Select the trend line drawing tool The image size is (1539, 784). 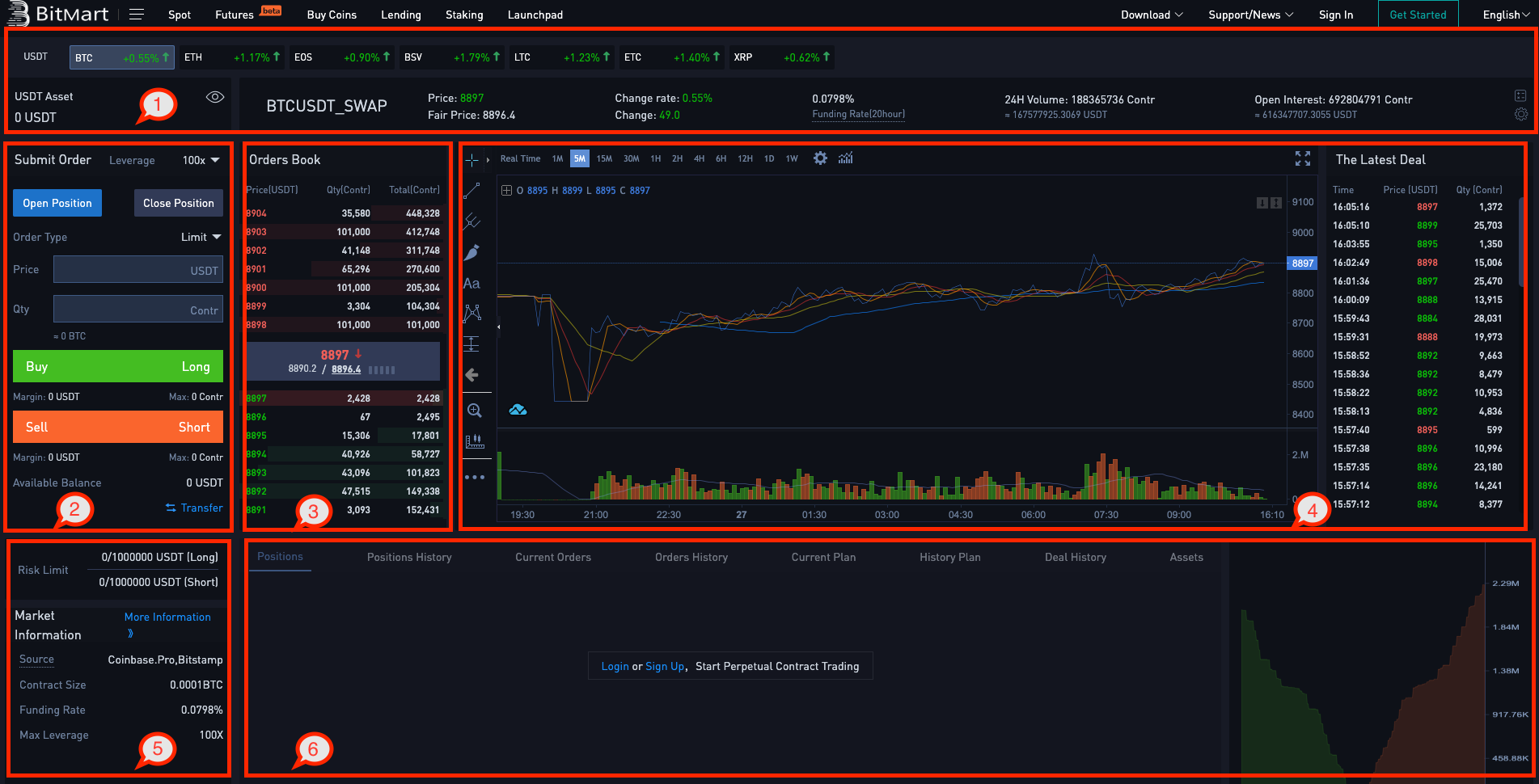coord(471,191)
